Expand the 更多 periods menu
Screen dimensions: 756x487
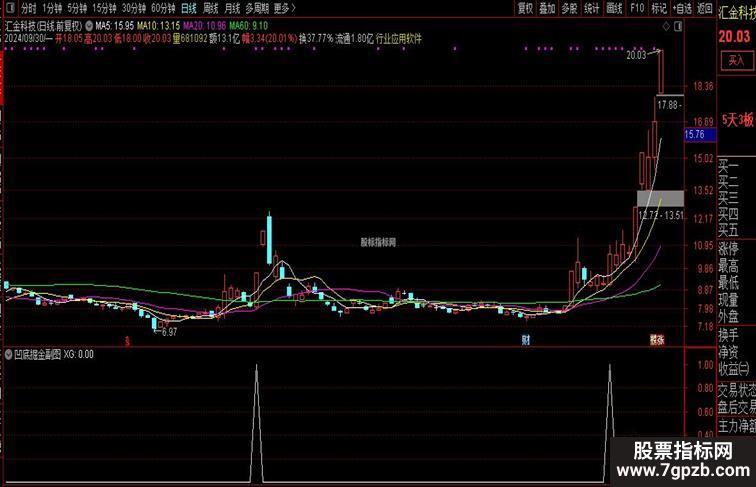(x=284, y=8)
